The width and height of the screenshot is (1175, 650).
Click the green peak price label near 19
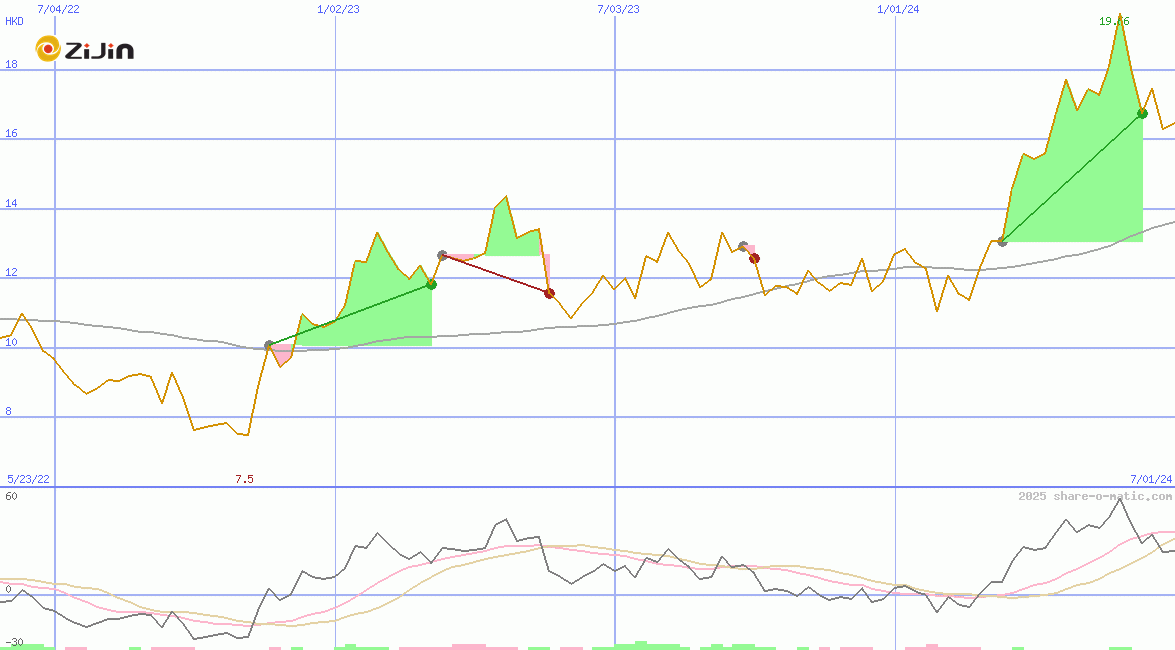click(x=1114, y=21)
